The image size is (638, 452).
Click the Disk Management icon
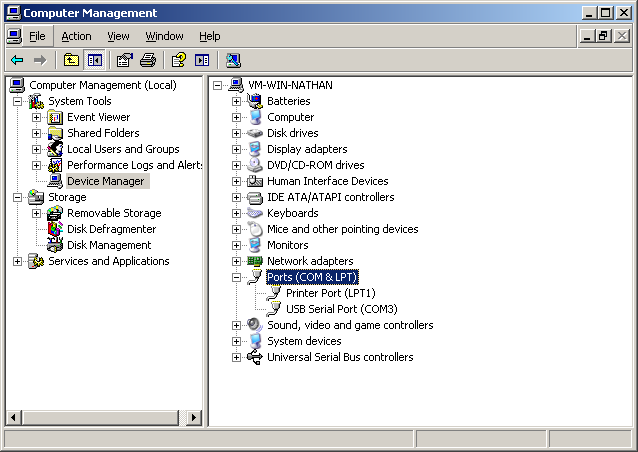[x=55, y=245]
